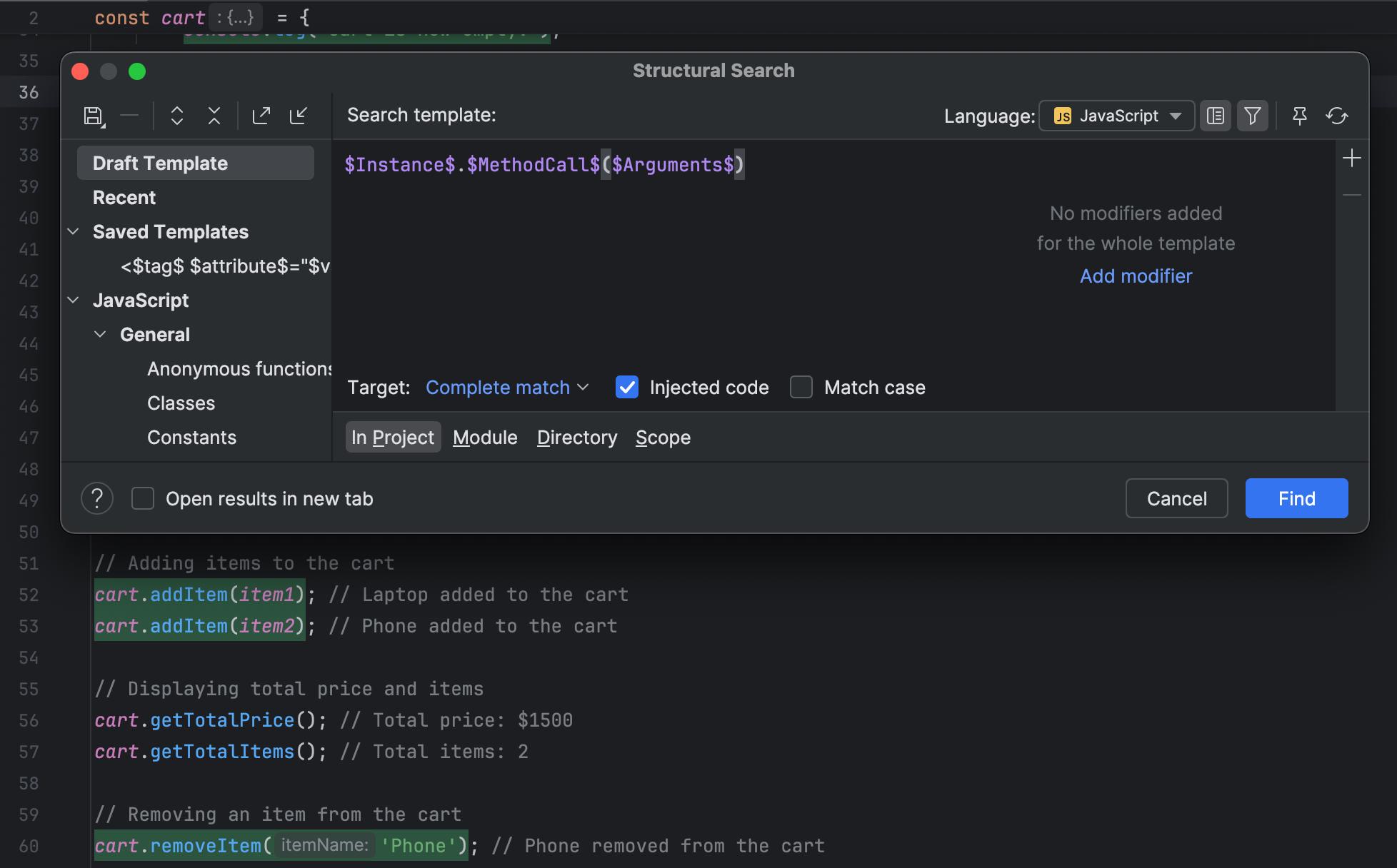Check Open results in new tab
The height and width of the screenshot is (868, 1397).
coord(143,498)
